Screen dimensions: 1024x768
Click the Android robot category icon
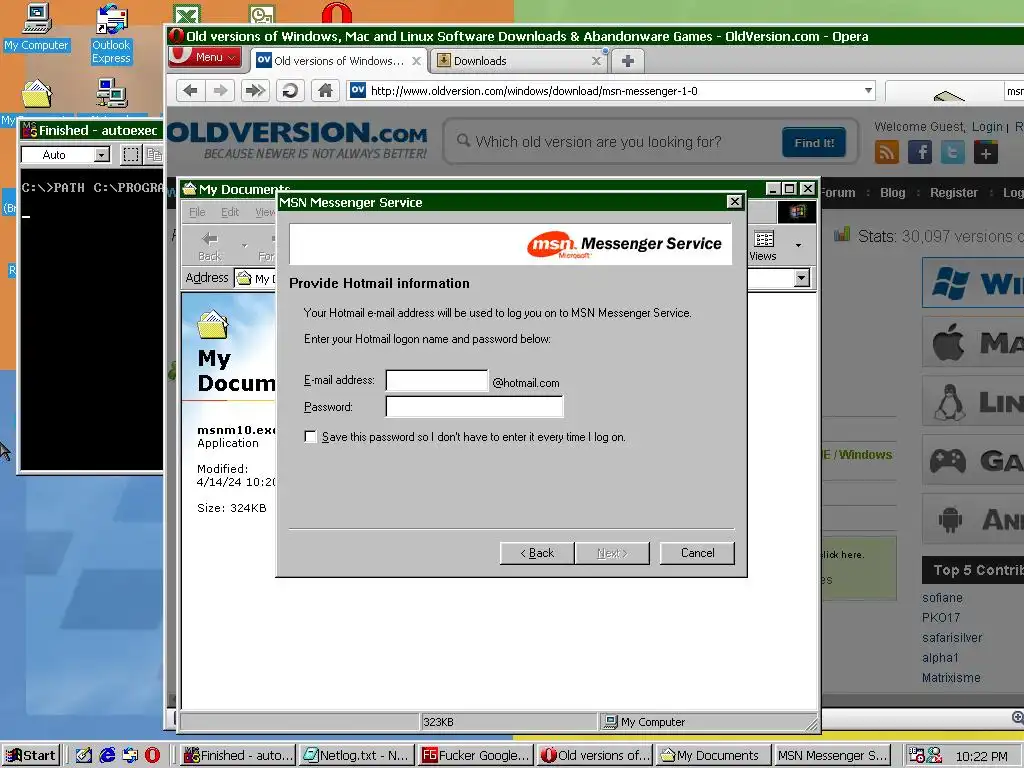tap(950, 520)
